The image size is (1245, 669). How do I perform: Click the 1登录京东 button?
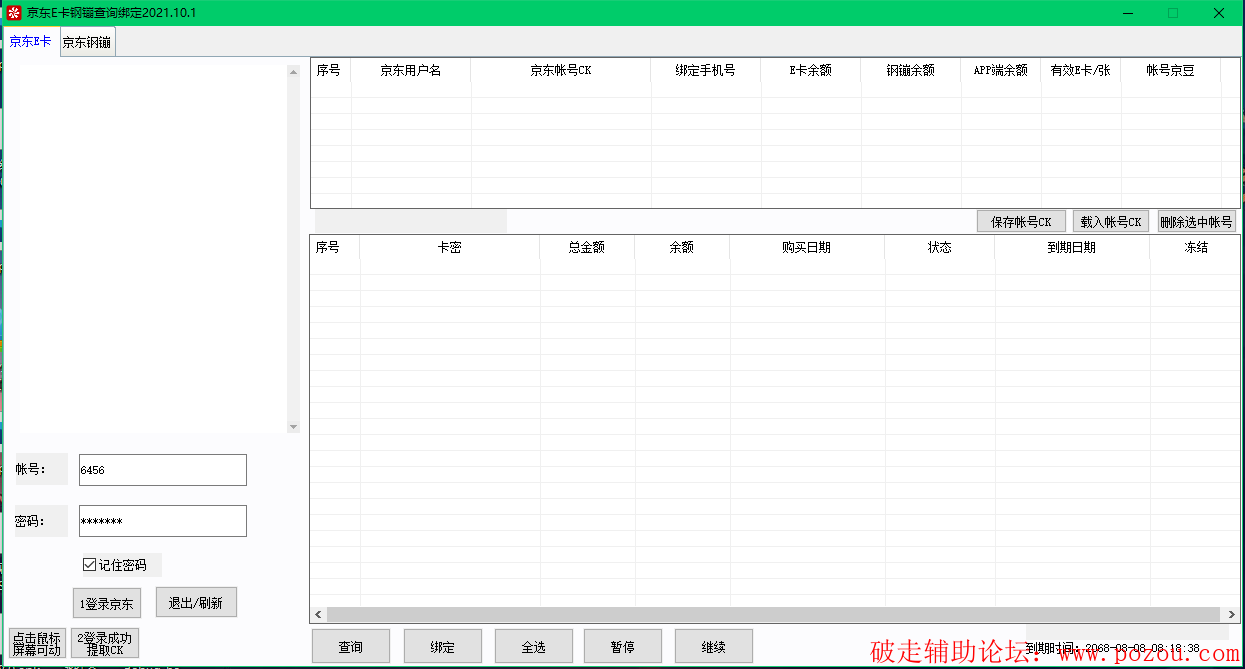click(107, 604)
